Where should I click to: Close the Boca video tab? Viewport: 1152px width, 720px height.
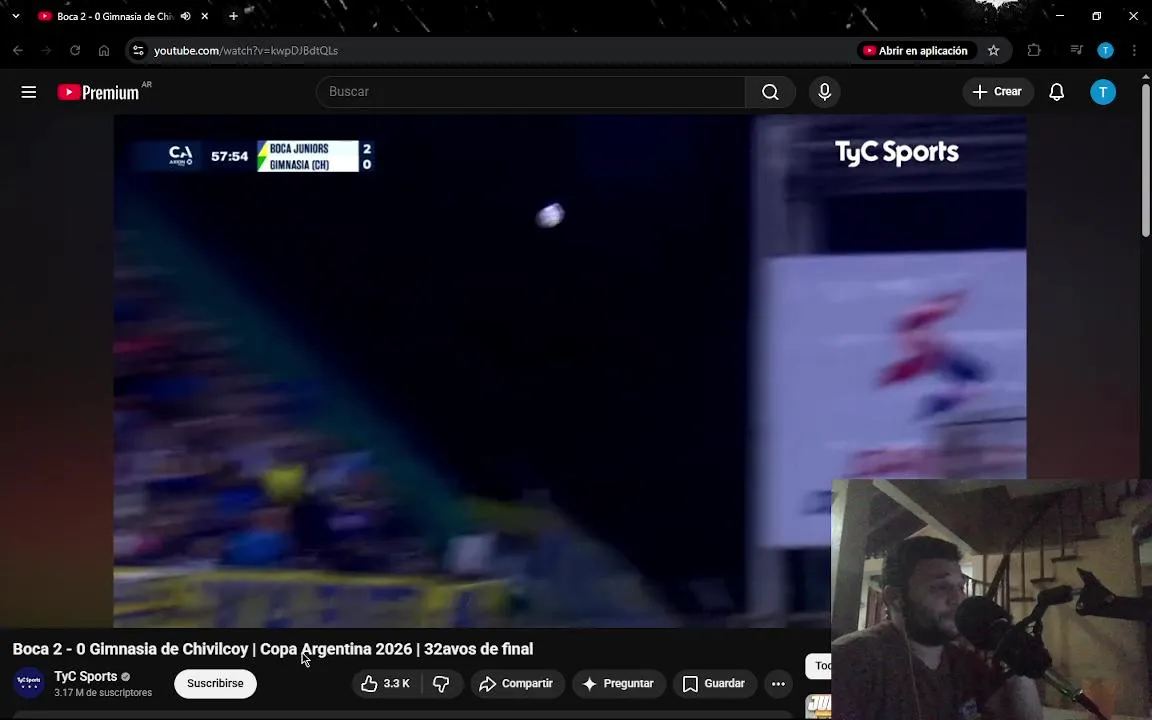pyautogui.click(x=205, y=16)
